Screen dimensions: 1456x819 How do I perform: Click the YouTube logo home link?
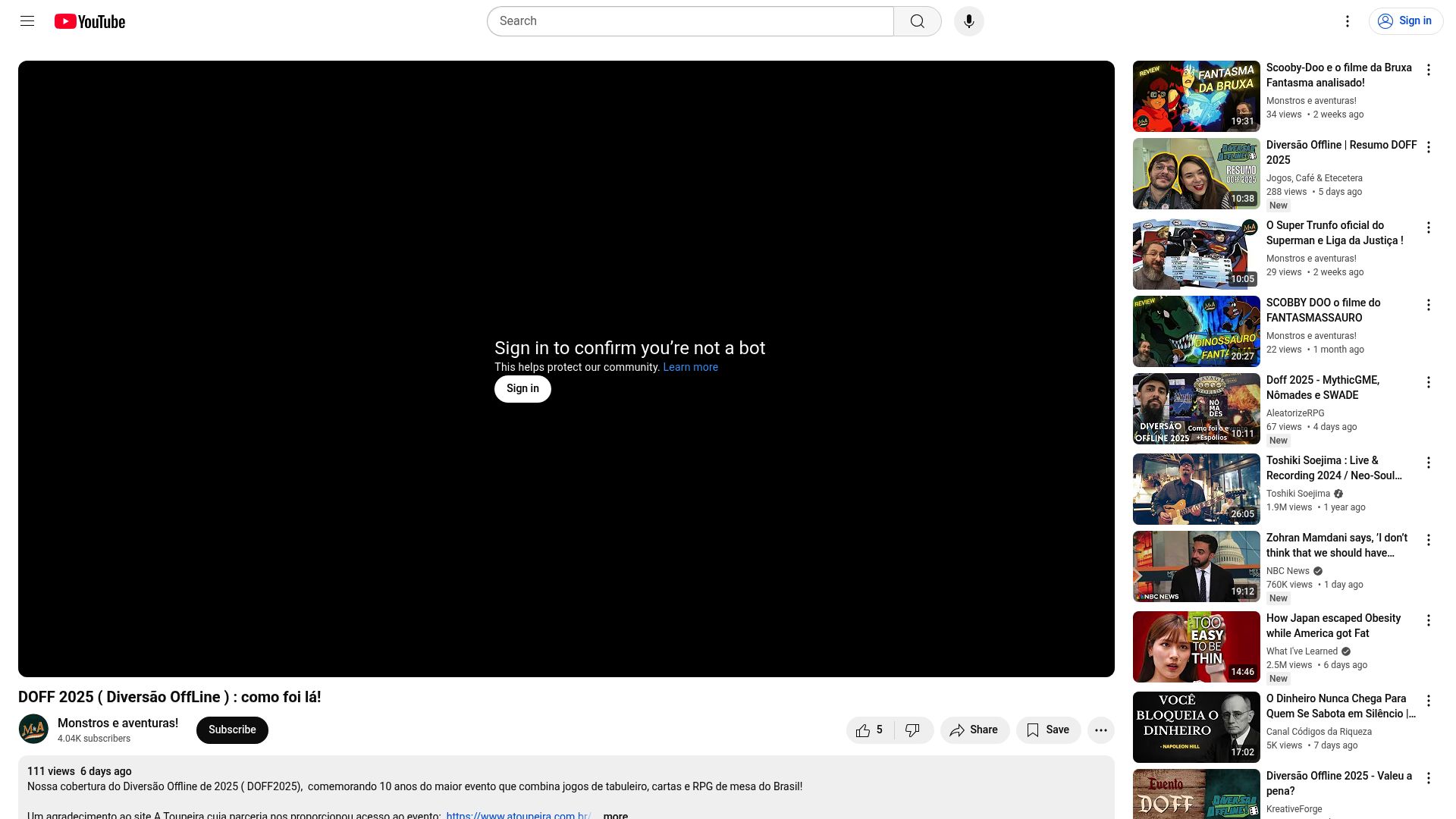coord(89,21)
